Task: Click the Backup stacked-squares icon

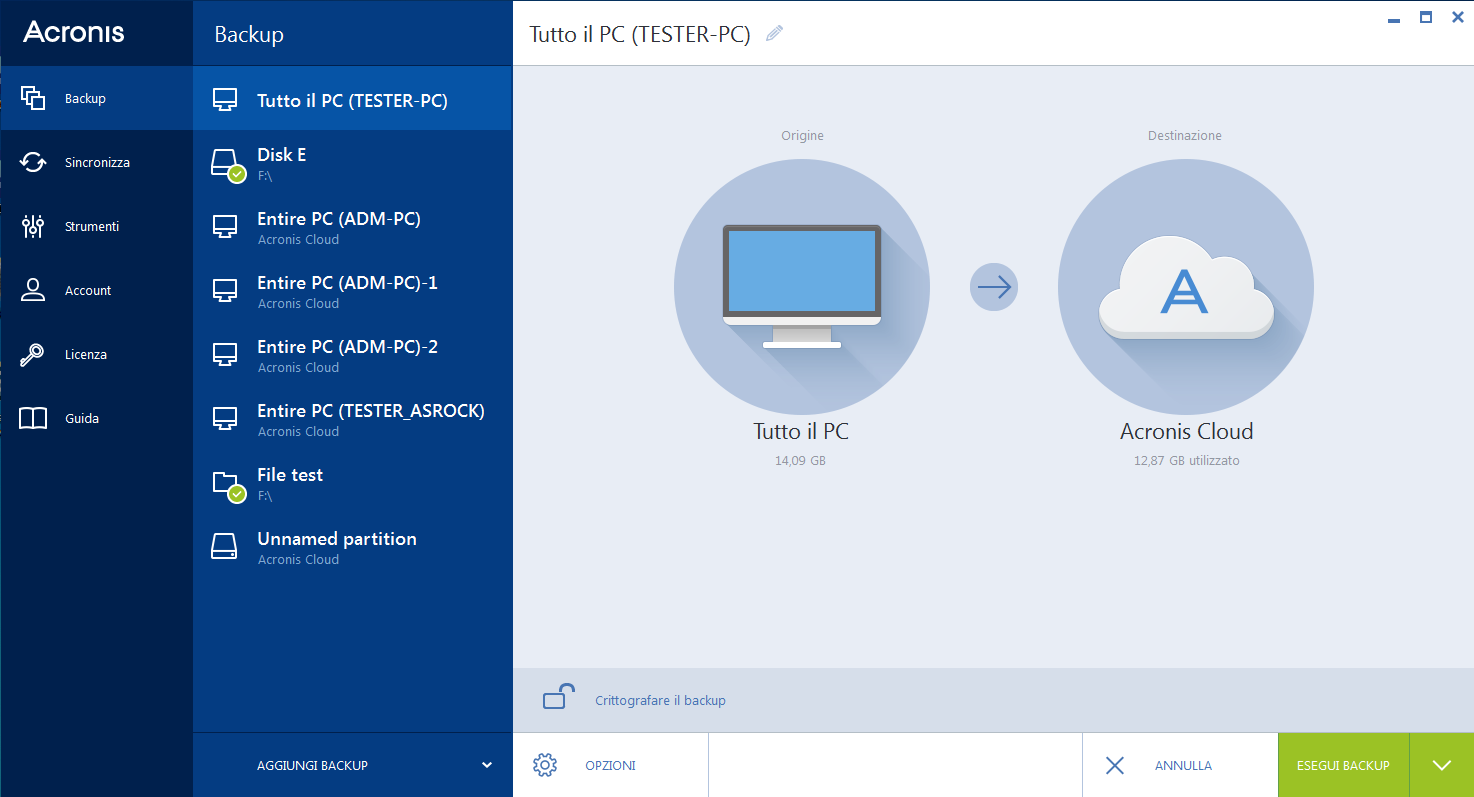Action: tap(33, 98)
